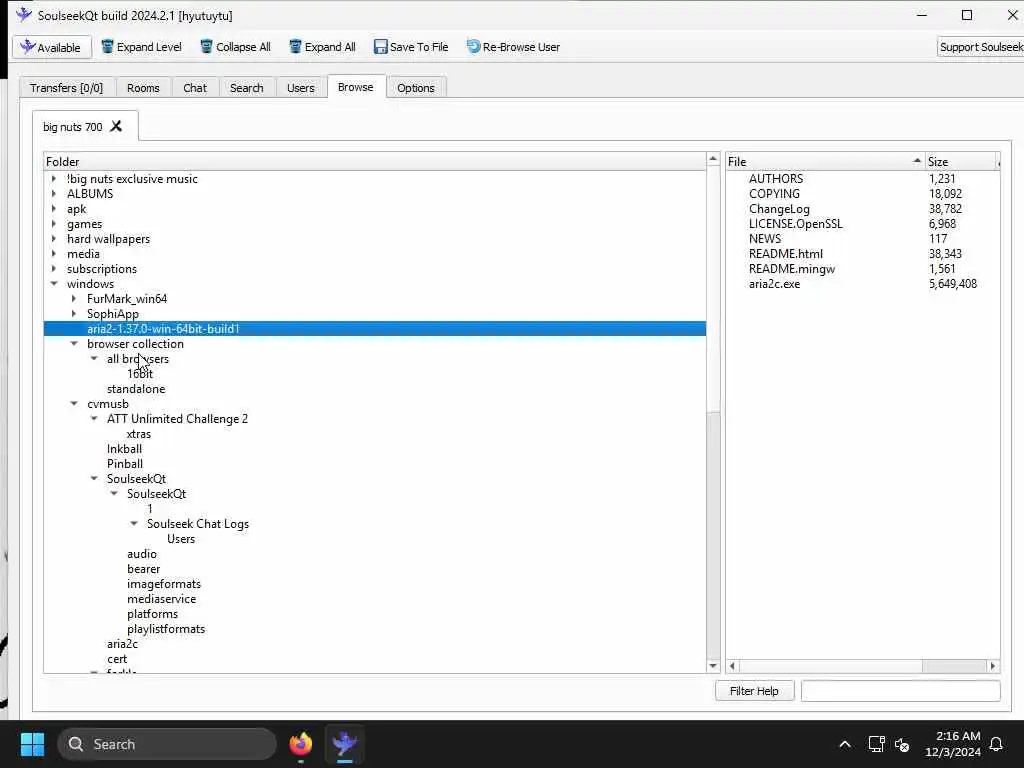Expand the hard wallpapers folder arrow
1024x768 pixels.
click(54, 238)
